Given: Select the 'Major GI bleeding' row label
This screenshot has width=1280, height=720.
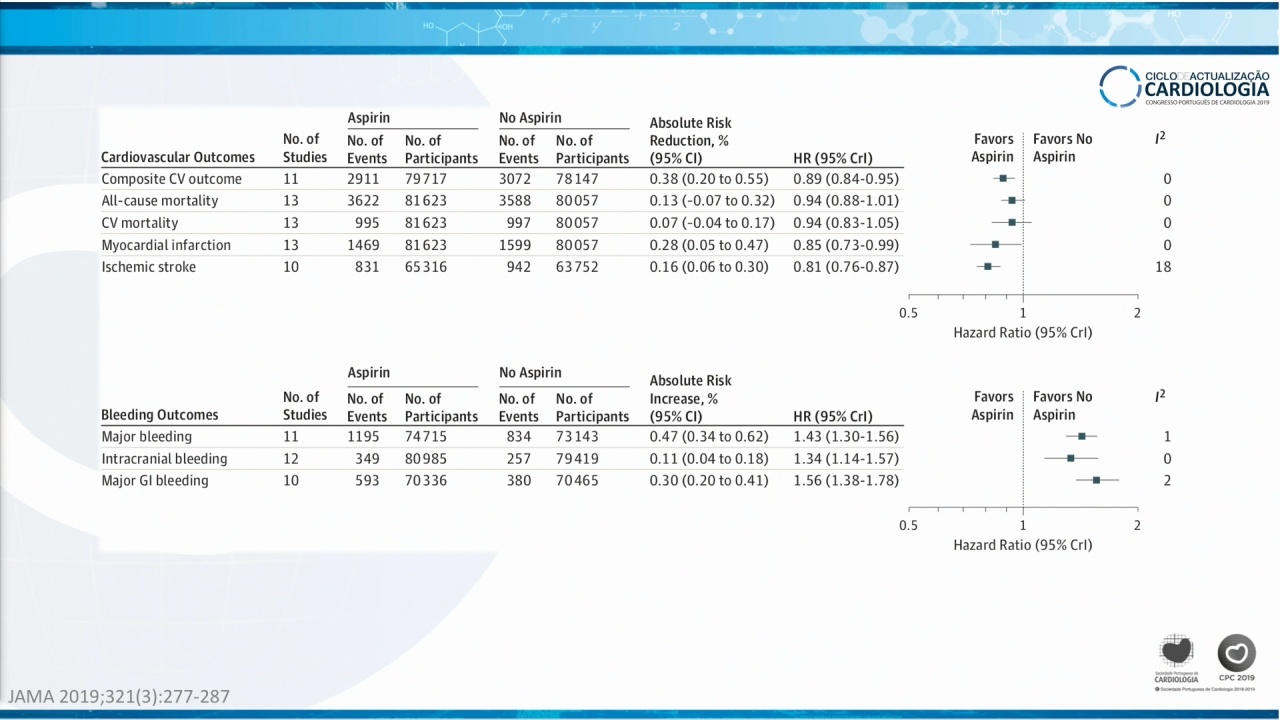Looking at the screenshot, I should click(155, 481).
